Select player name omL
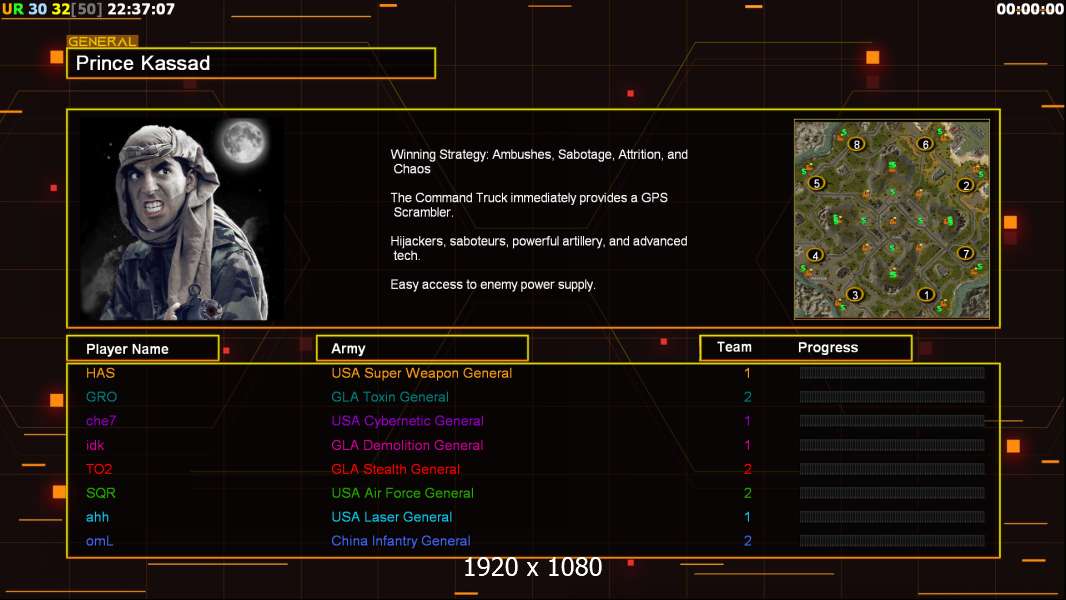Viewport: 1066px width, 600px height. coord(99,541)
